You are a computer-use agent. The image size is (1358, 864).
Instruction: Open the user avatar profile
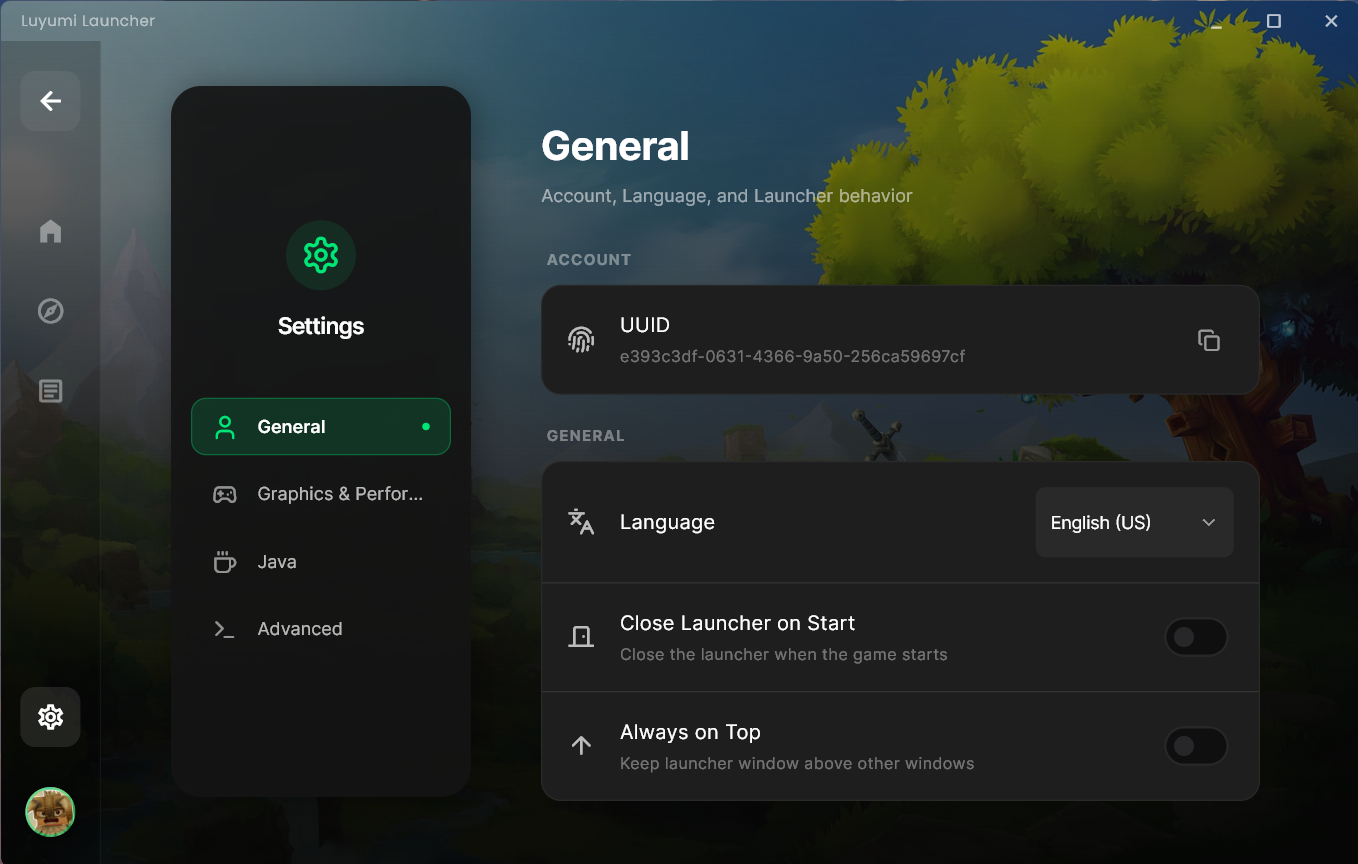click(50, 812)
